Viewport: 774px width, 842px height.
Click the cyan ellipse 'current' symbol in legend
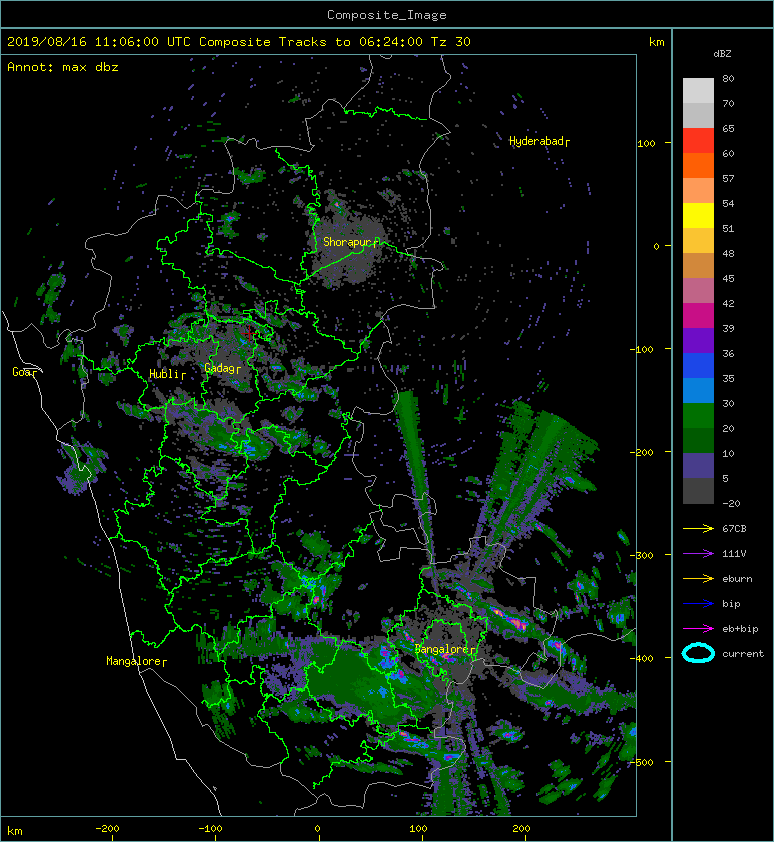click(x=698, y=654)
